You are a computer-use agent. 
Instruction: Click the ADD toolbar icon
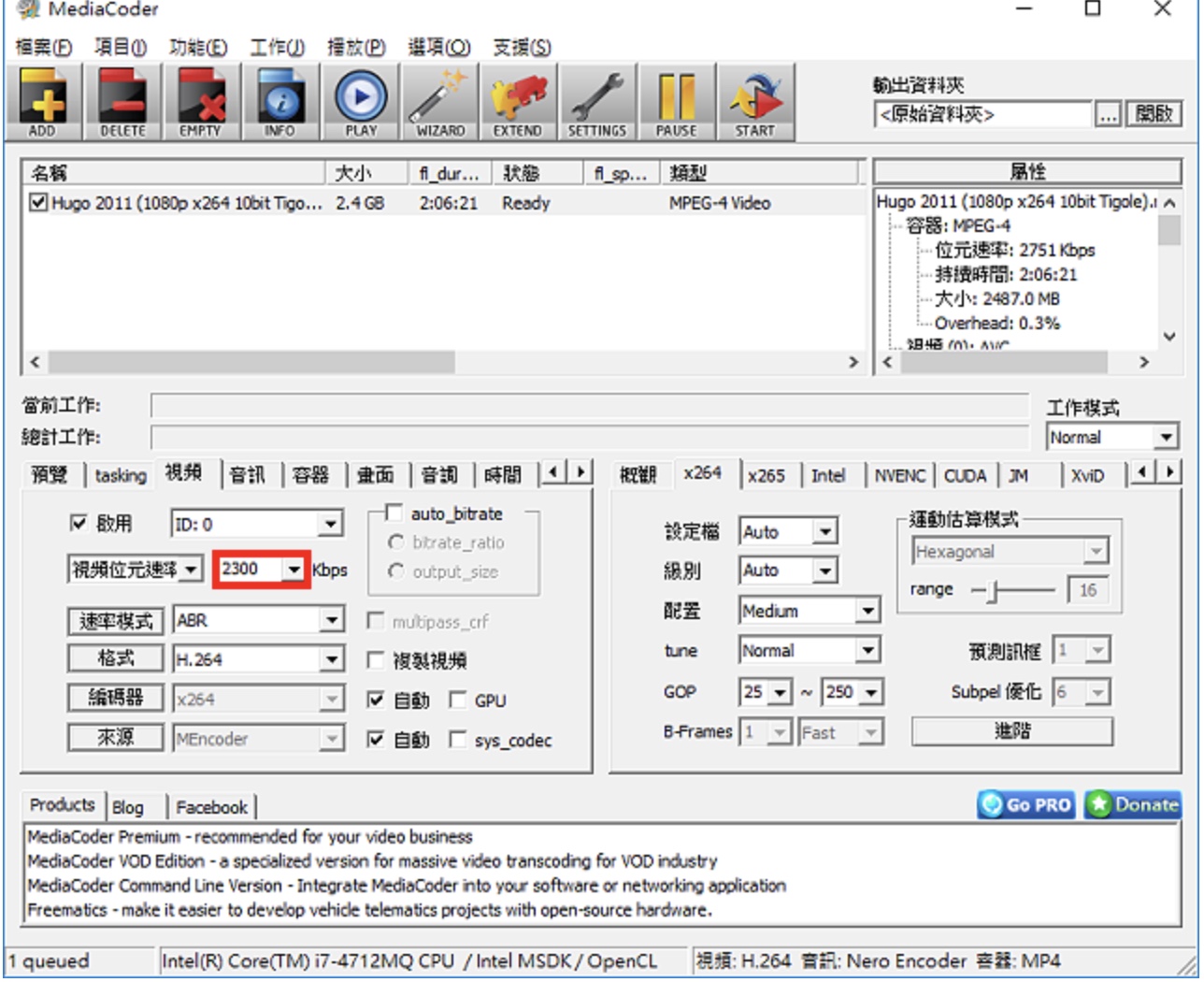[x=42, y=102]
